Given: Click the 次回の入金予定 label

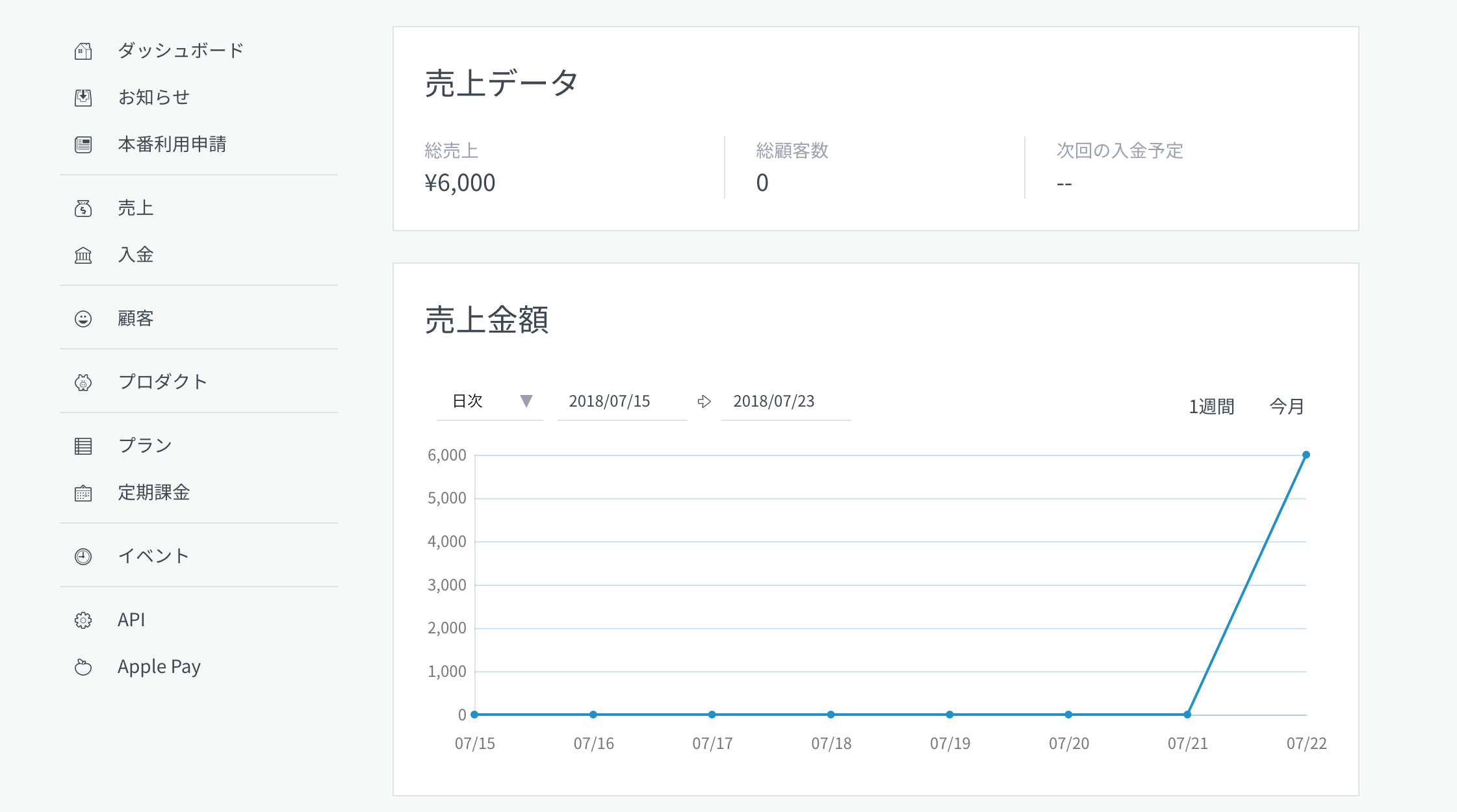Looking at the screenshot, I should point(1120,151).
